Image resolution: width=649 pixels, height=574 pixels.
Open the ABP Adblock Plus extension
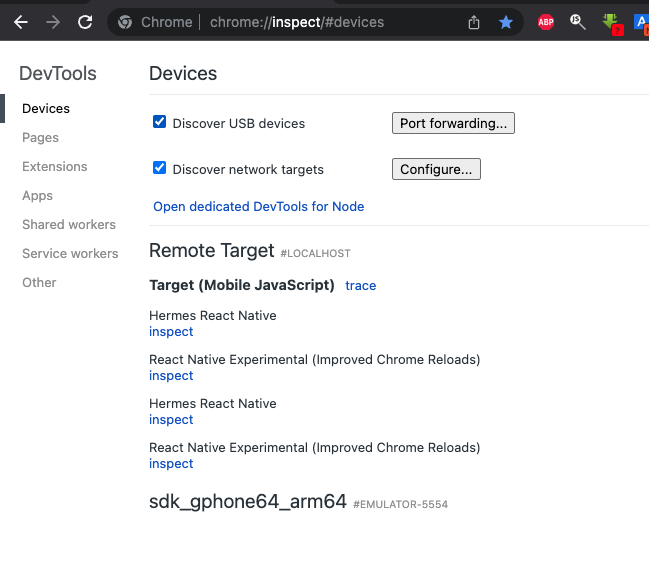coord(546,22)
